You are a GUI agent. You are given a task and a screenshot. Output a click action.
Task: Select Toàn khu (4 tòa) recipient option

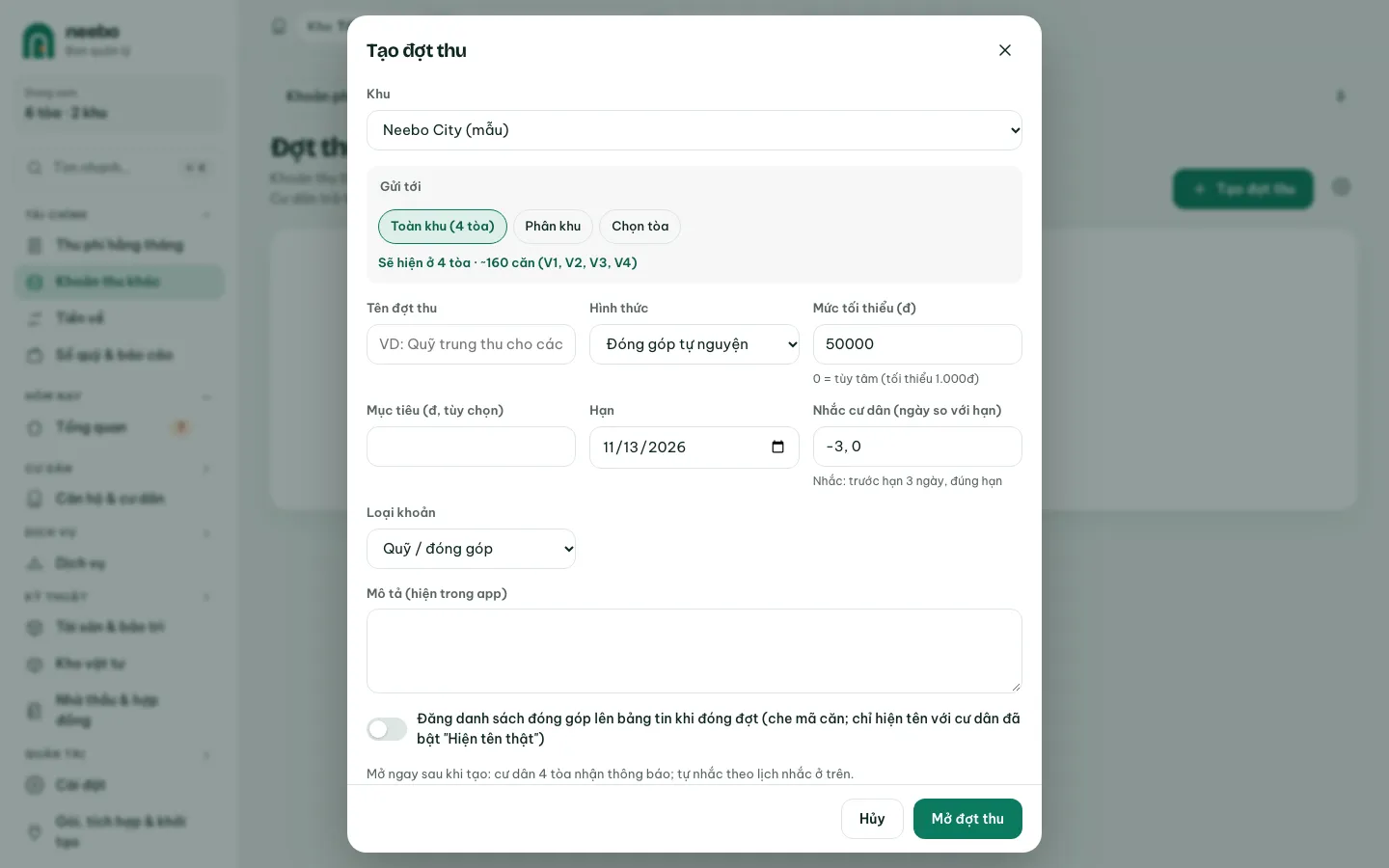click(x=443, y=227)
